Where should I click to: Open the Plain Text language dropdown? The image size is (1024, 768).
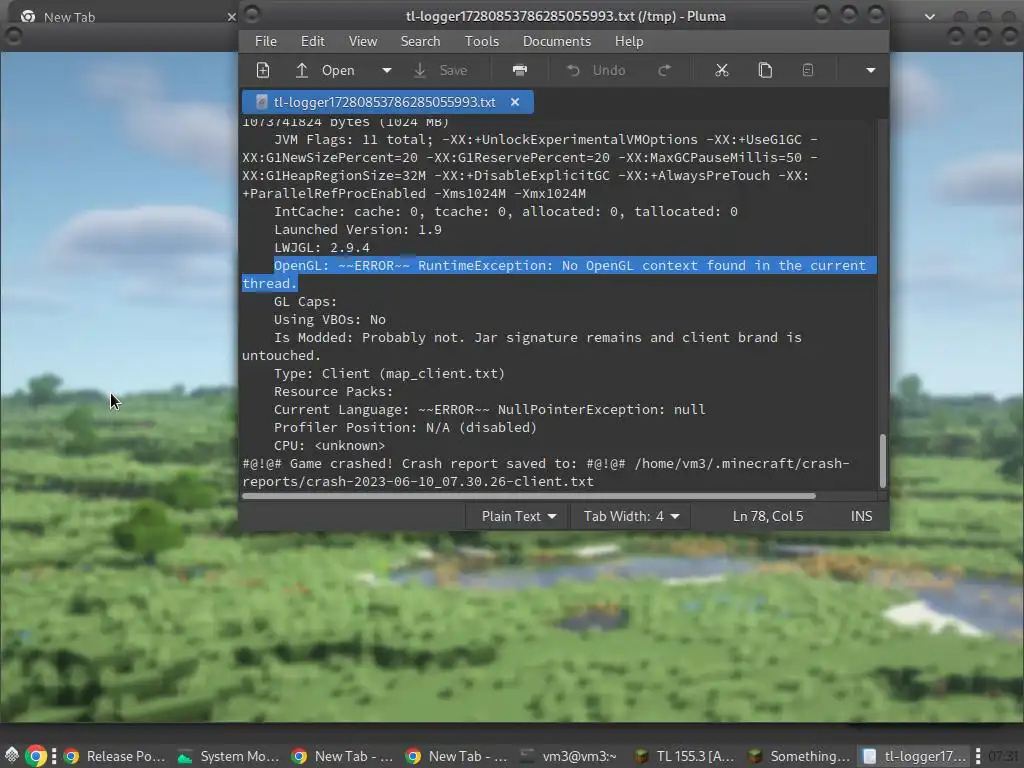click(x=519, y=517)
